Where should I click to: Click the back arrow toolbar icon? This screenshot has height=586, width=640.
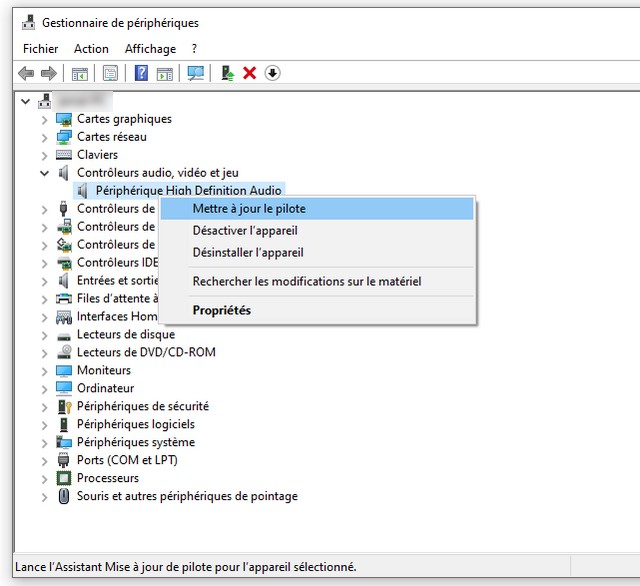coord(26,73)
